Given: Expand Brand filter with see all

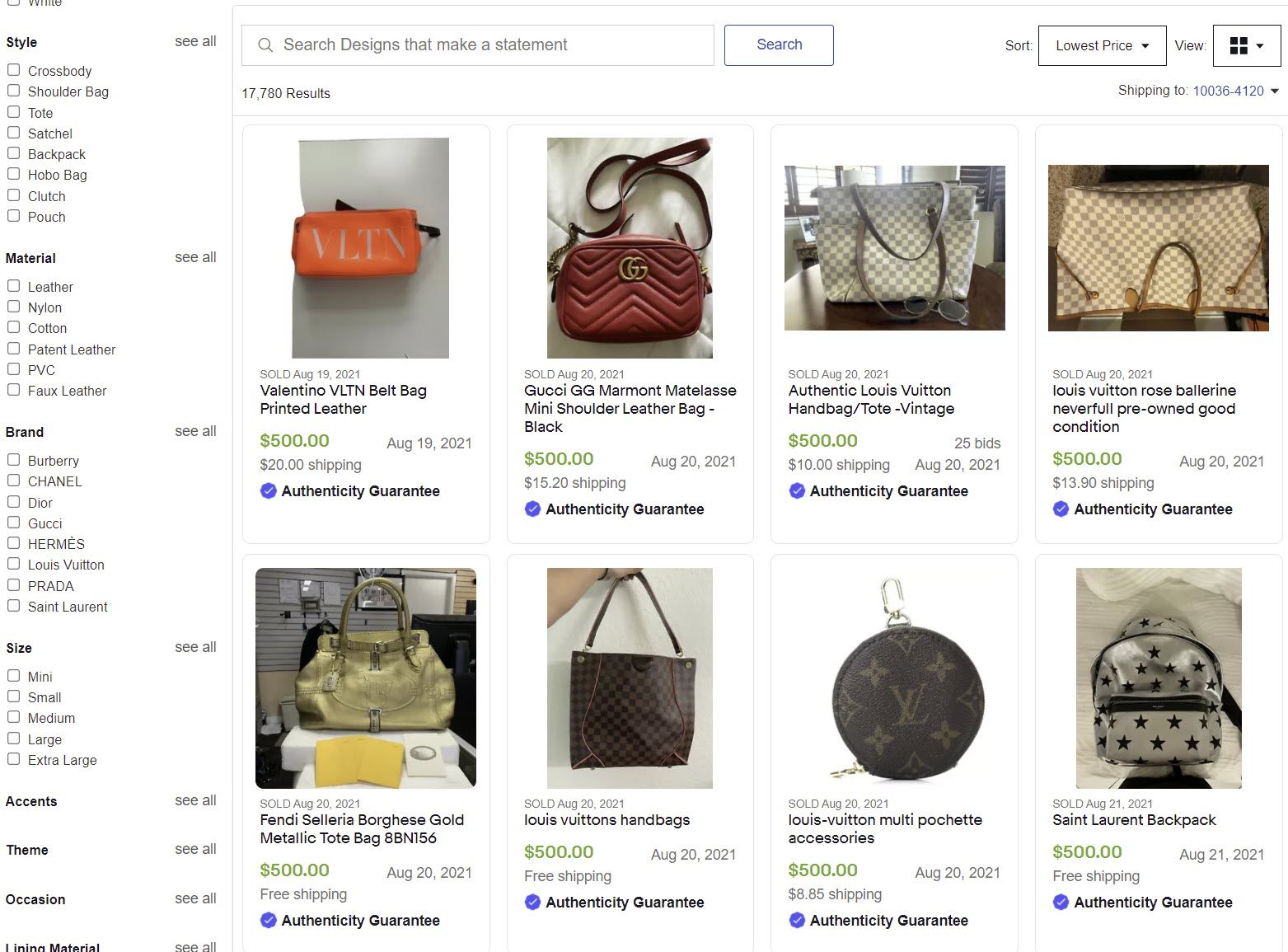Looking at the screenshot, I should point(195,431).
